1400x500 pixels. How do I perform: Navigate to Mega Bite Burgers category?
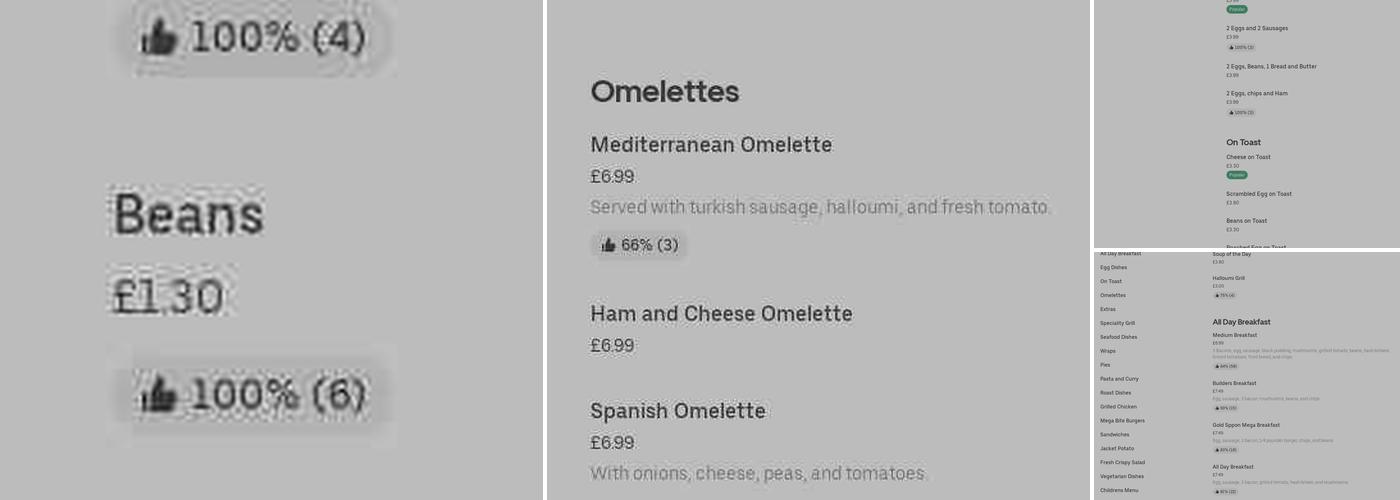tap(1122, 421)
